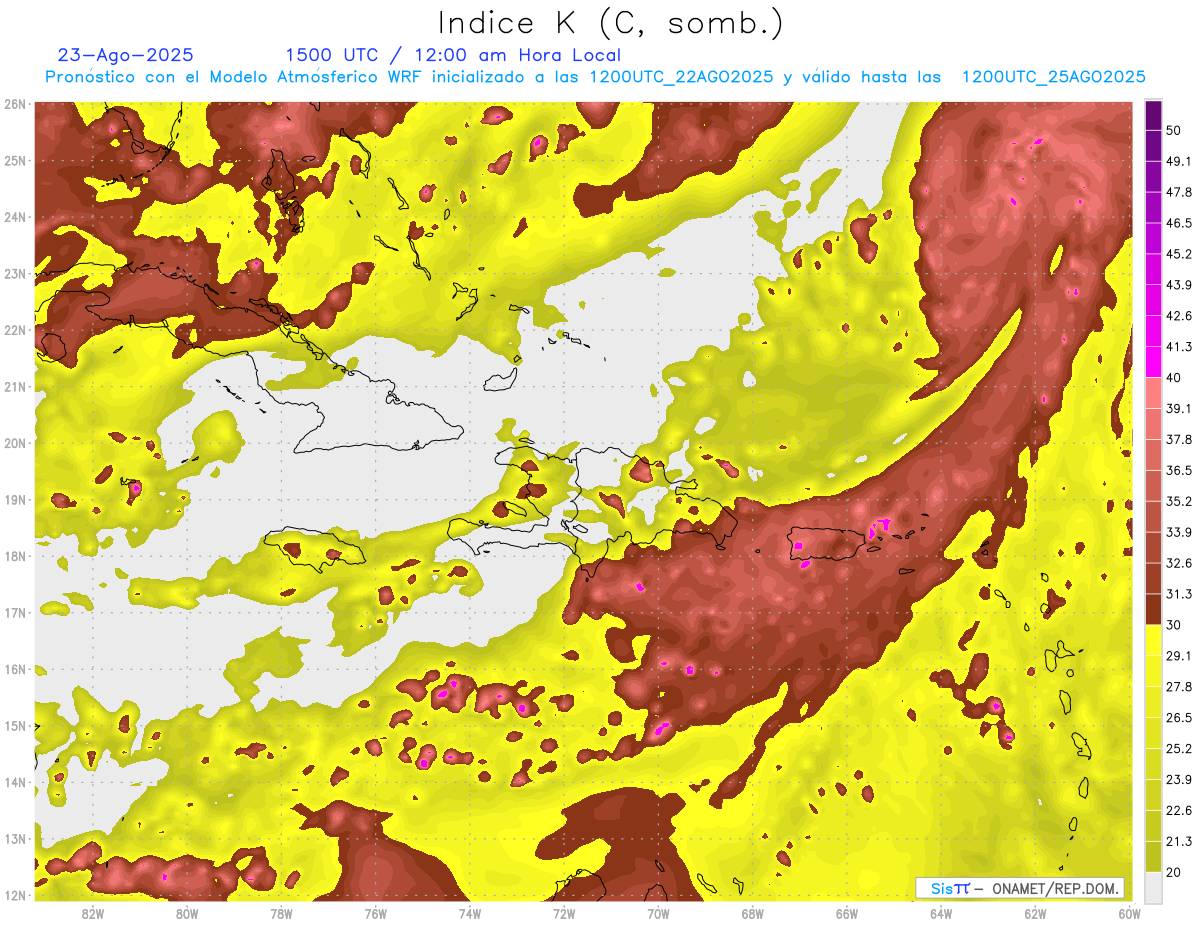Select the "12N" latitude label
This screenshot has height=927, width=1200.
[x=15, y=895]
